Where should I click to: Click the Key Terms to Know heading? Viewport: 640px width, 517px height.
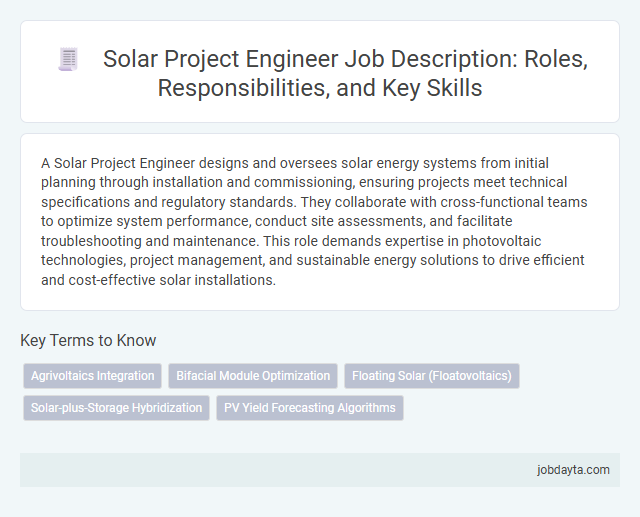(x=88, y=340)
